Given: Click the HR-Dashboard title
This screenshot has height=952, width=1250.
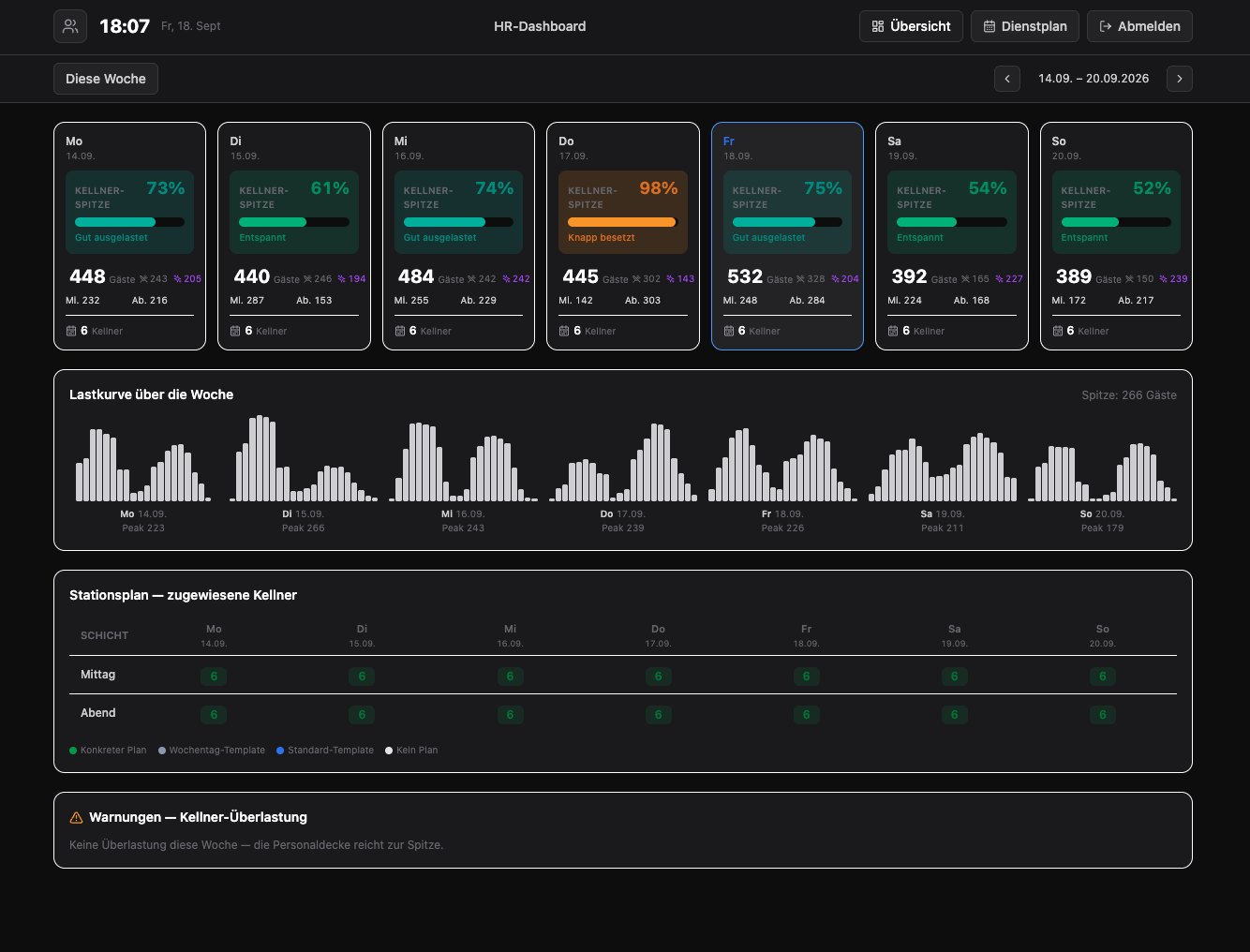Looking at the screenshot, I should tap(540, 26).
